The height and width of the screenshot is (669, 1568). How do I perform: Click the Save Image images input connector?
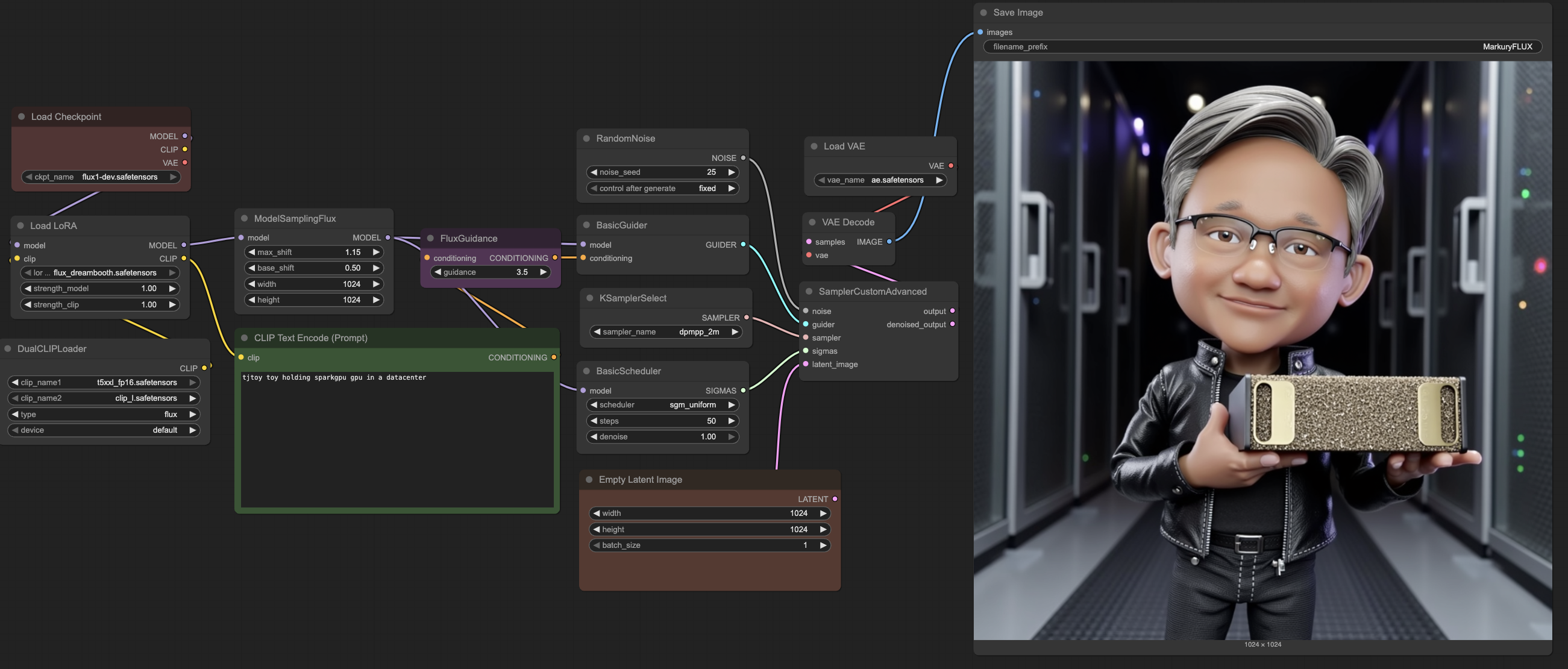(980, 33)
